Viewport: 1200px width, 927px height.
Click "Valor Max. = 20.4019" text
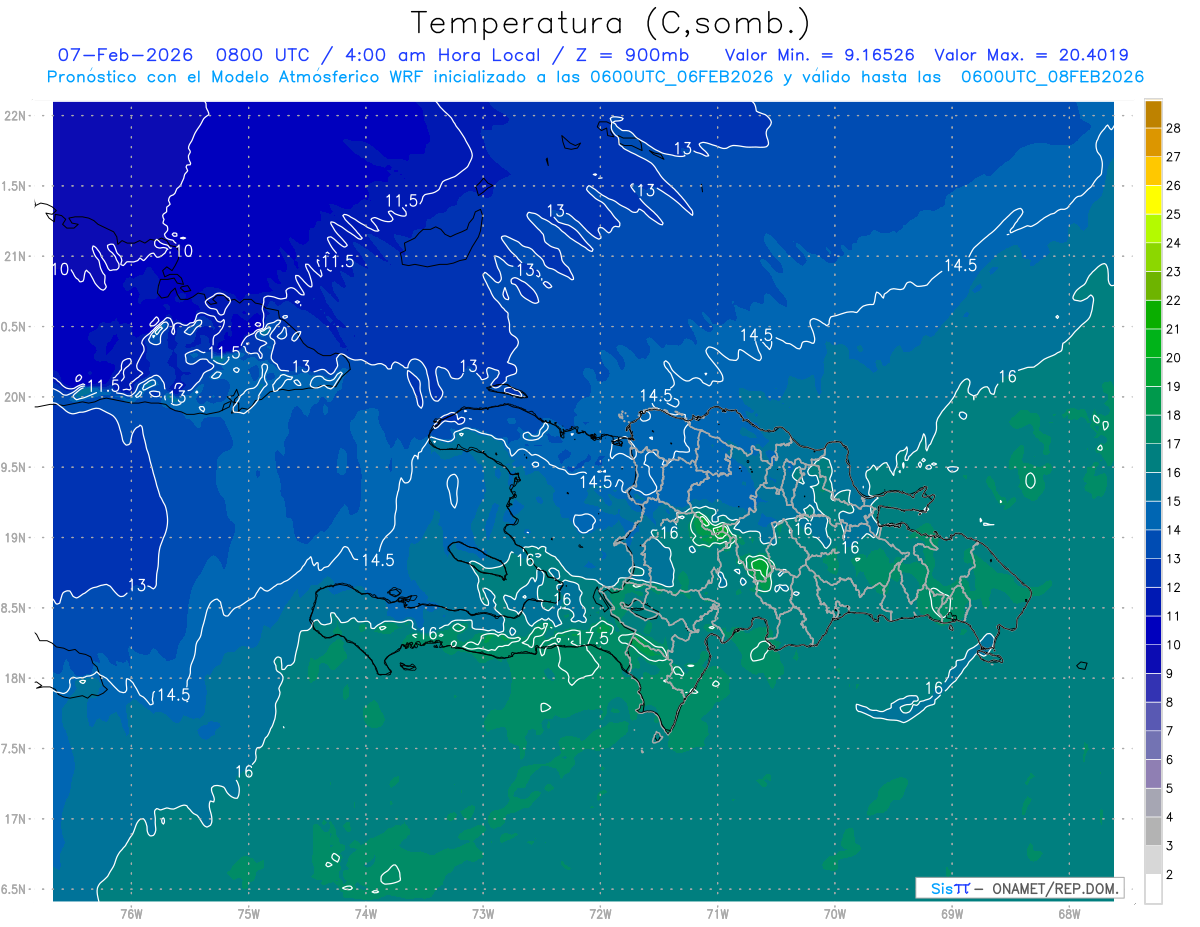click(x=1031, y=56)
